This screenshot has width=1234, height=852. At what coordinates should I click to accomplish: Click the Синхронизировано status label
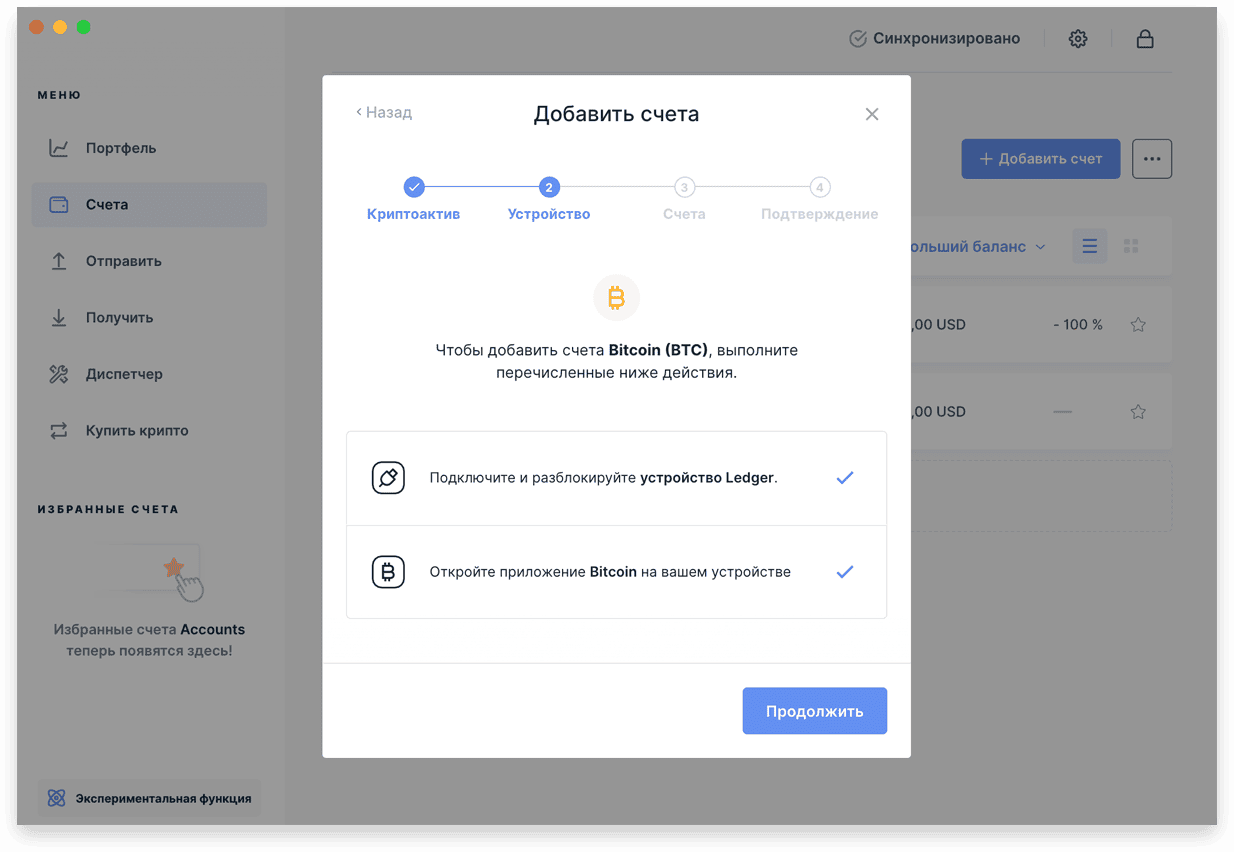tap(946, 39)
